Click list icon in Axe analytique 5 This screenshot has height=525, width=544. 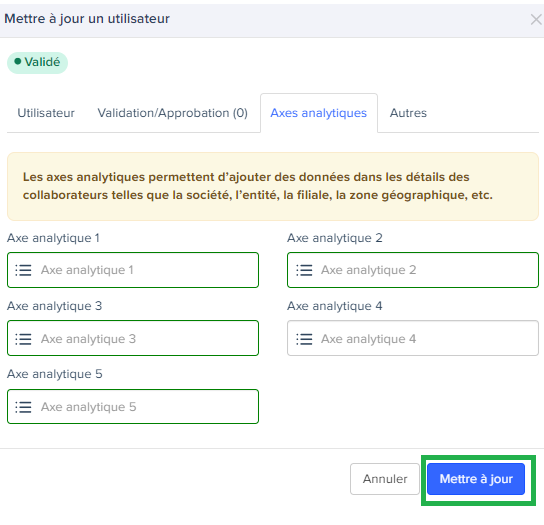23,407
